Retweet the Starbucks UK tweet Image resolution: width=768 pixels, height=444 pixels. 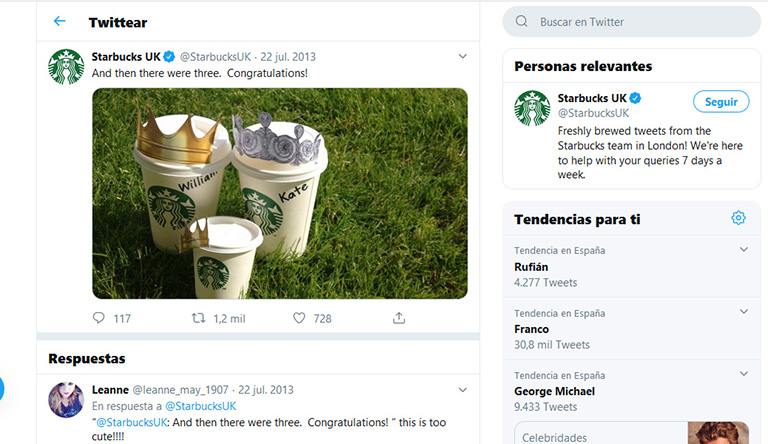199,318
